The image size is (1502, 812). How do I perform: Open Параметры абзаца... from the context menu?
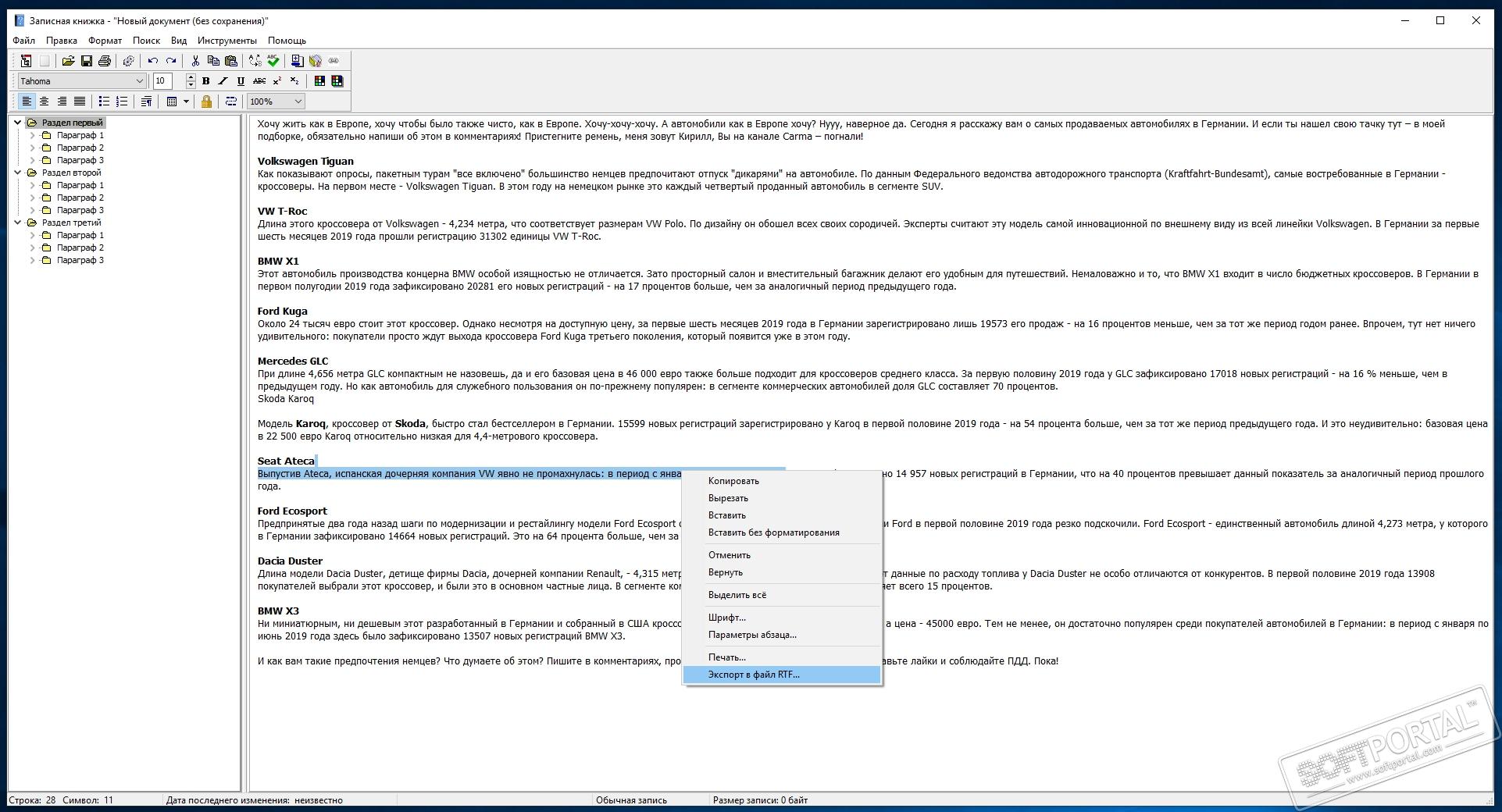pyautogui.click(x=782, y=635)
